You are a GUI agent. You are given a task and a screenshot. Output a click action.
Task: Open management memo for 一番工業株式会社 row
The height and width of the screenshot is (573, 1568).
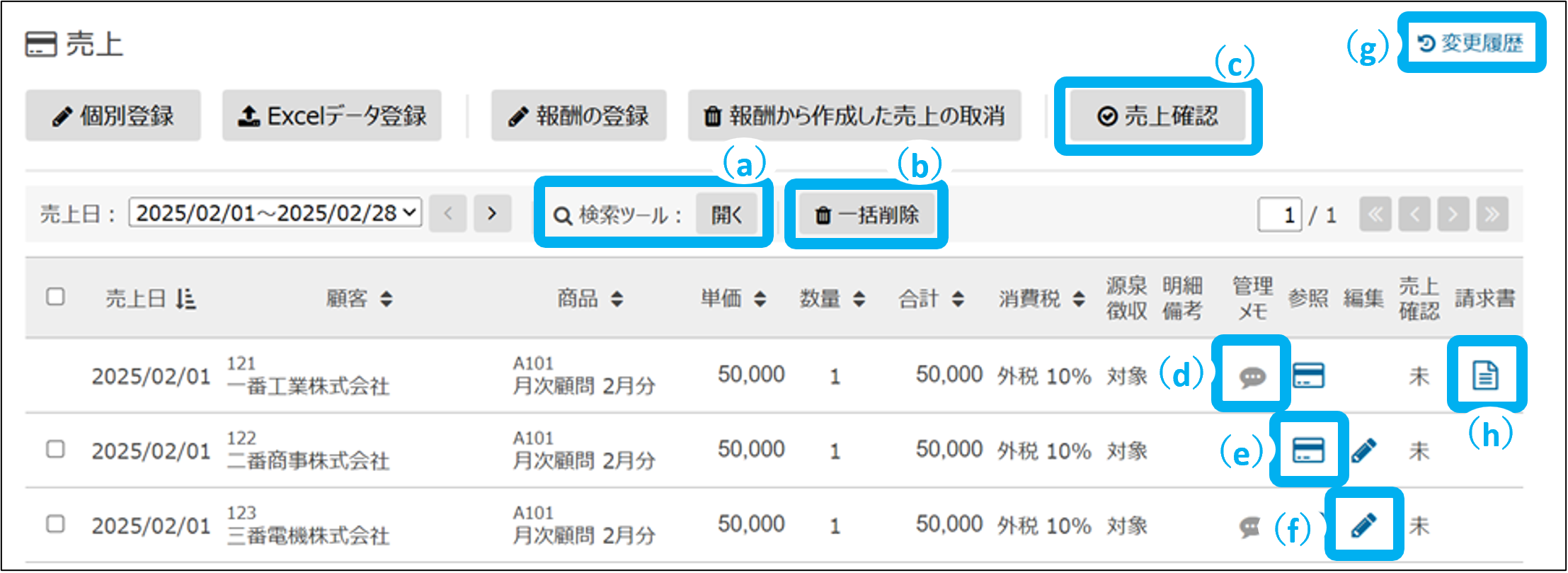(x=1252, y=376)
